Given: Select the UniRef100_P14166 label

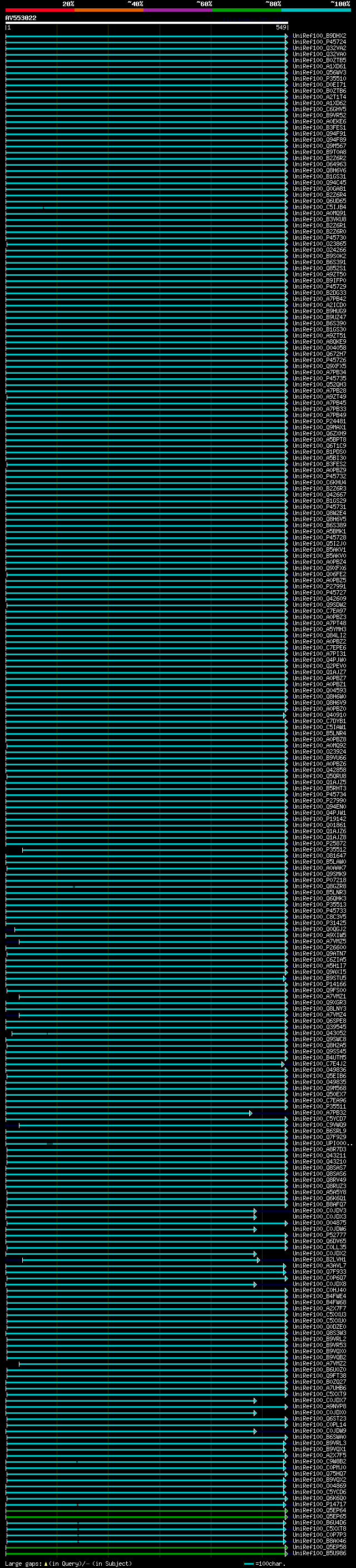Looking at the screenshot, I should point(319,985).
